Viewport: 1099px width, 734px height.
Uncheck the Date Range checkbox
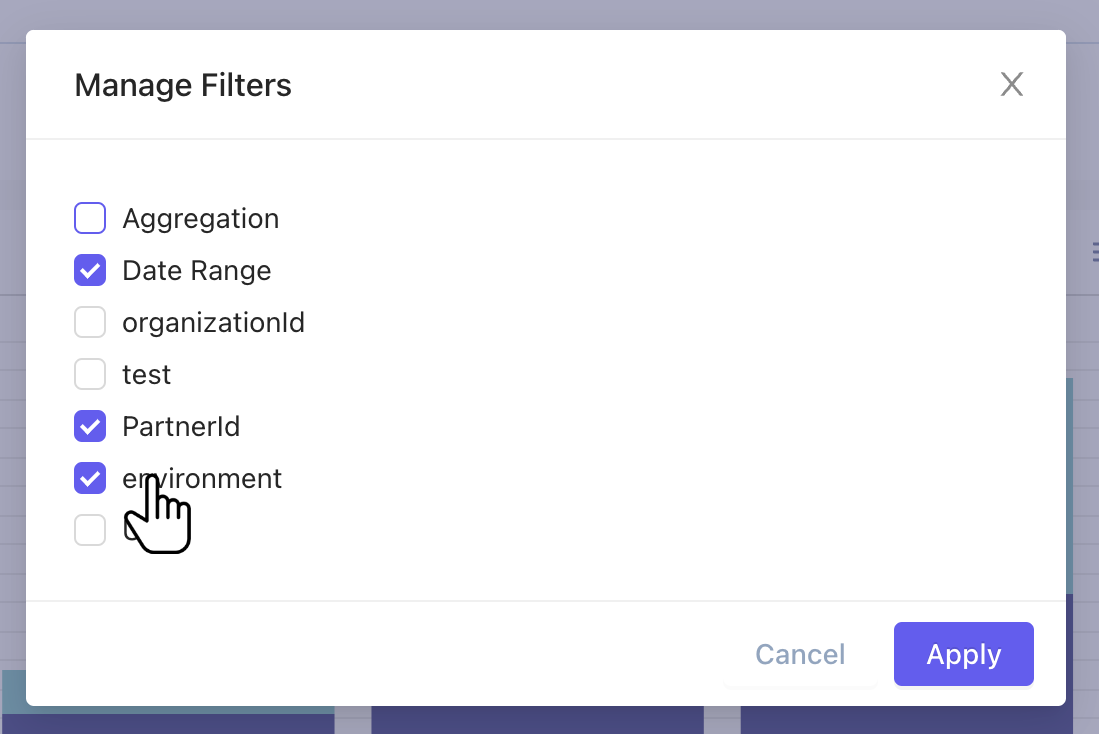(90, 270)
